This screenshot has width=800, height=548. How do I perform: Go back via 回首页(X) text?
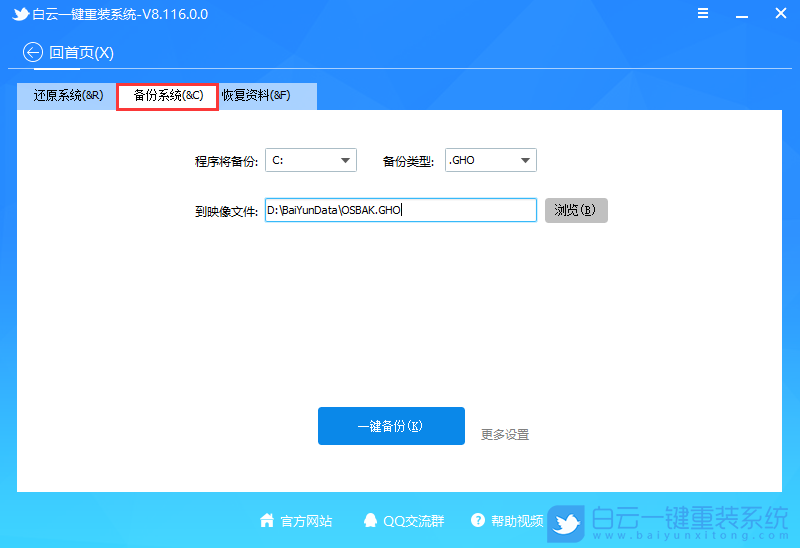[x=81, y=53]
